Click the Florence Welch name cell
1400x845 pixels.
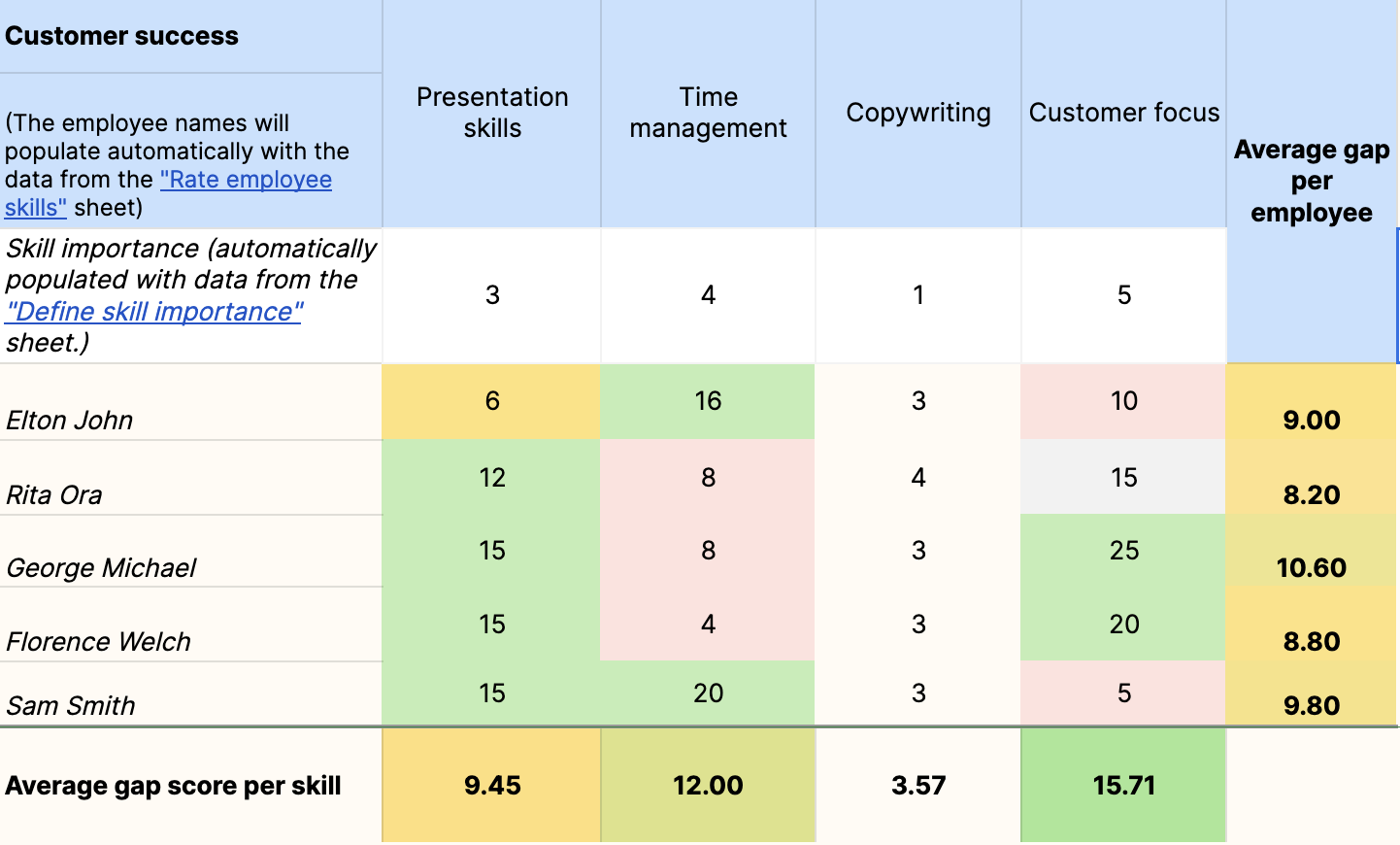tap(98, 641)
